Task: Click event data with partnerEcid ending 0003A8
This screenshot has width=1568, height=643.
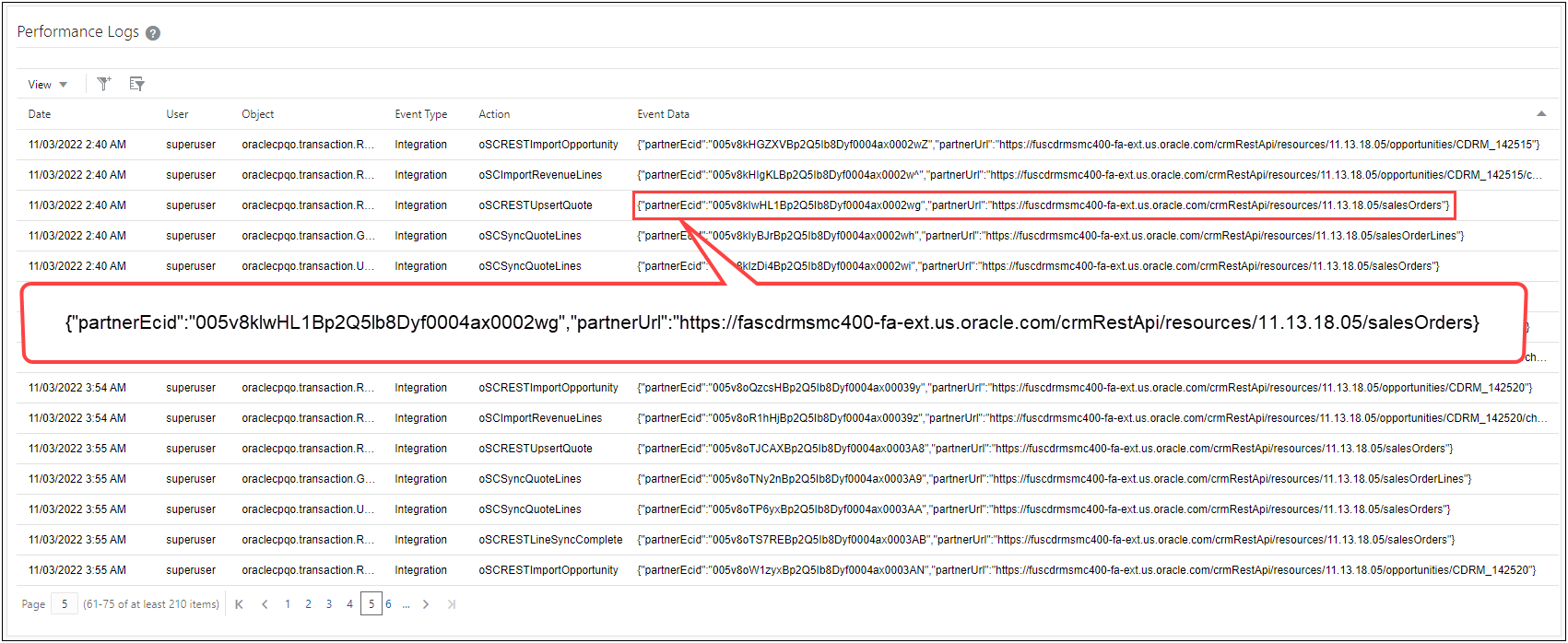Action: [1045, 449]
